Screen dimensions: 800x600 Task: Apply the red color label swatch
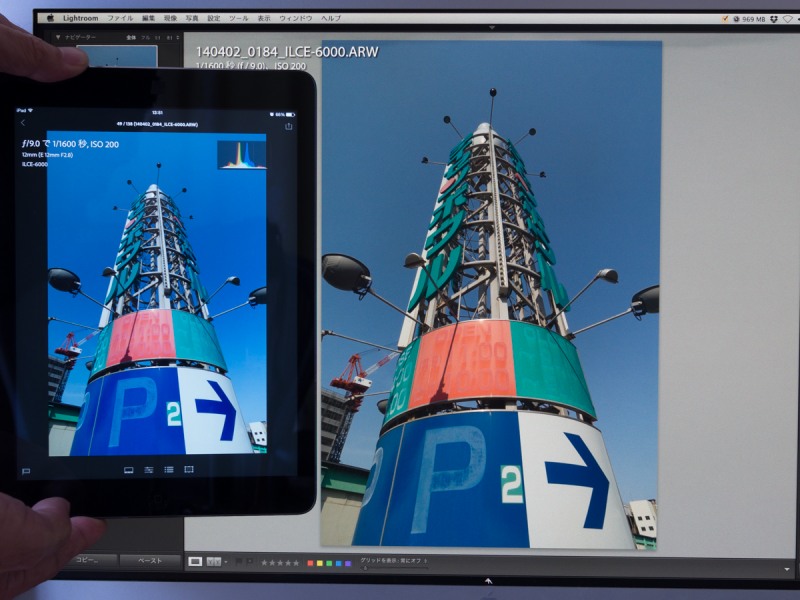310,563
